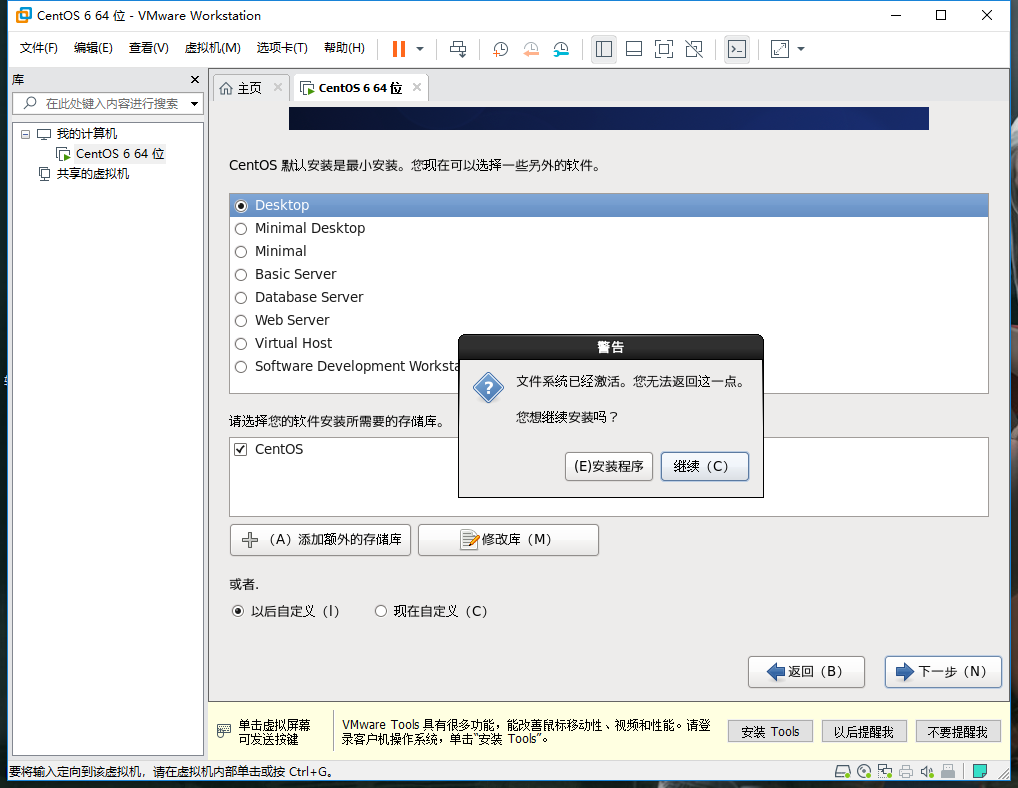This screenshot has width=1018, height=788.
Task: Revert virtual machine to snapshot icon
Action: point(531,49)
